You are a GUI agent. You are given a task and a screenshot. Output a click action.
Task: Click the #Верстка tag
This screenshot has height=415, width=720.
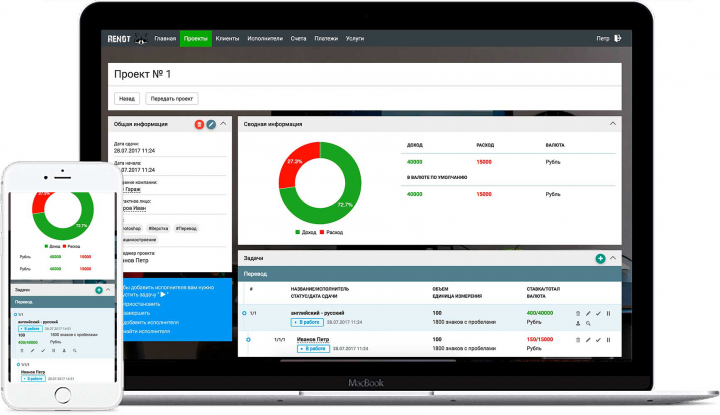(x=158, y=228)
